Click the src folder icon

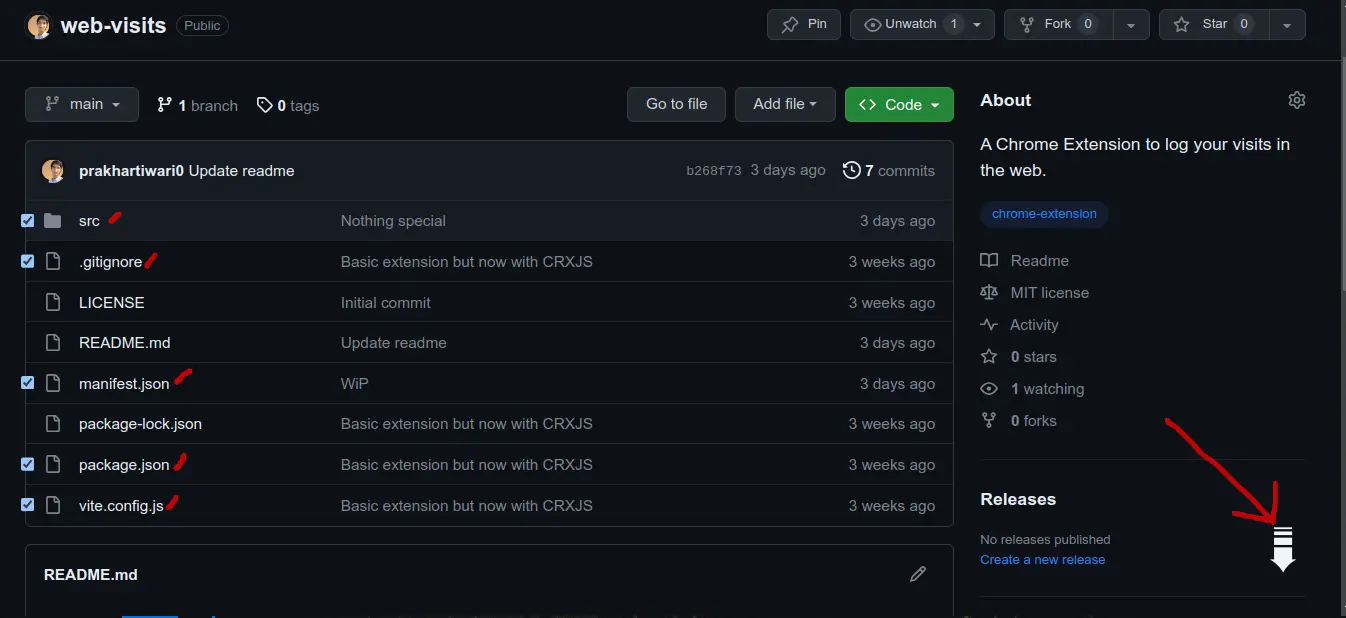tap(52, 220)
